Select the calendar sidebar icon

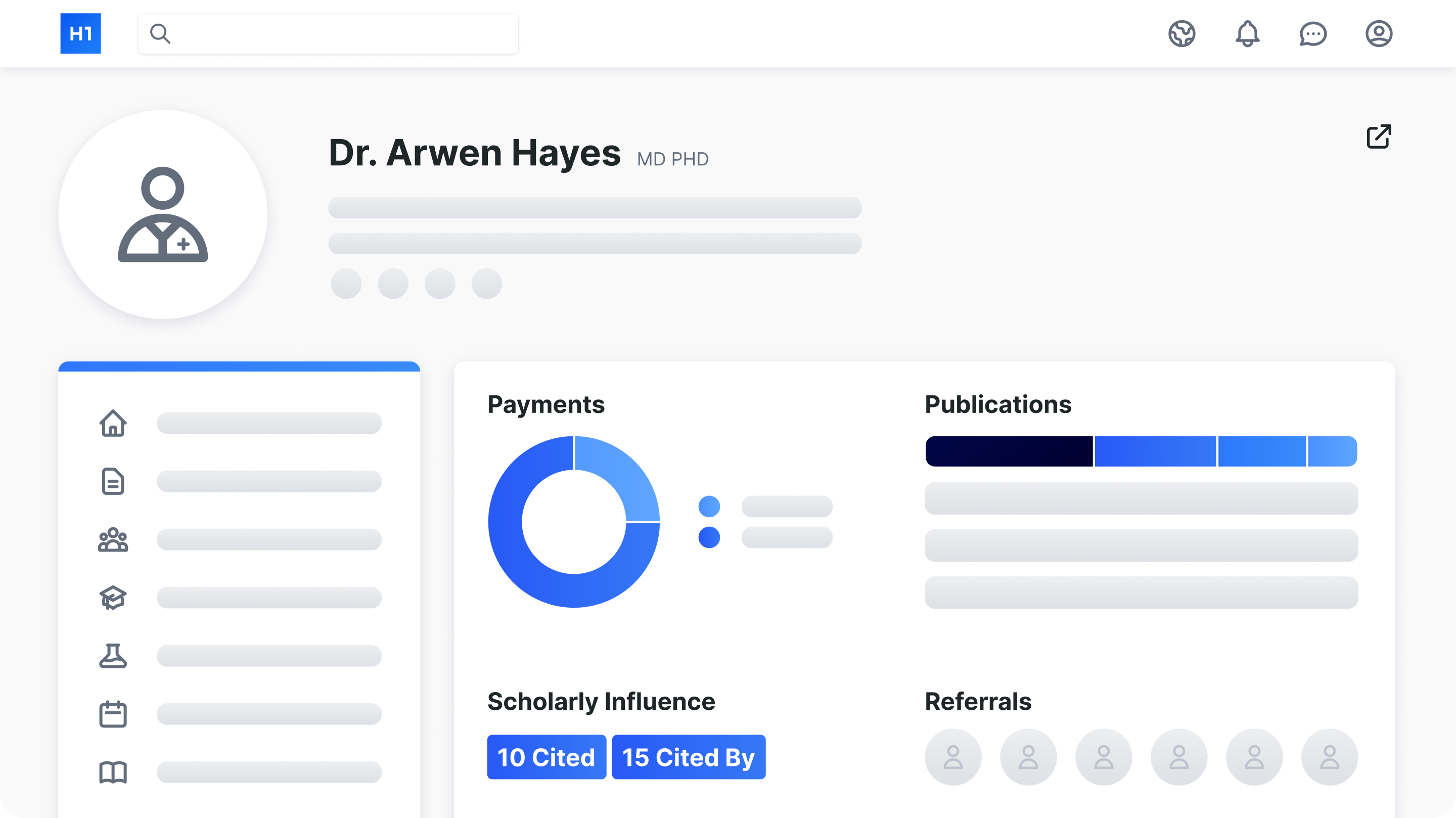[113, 714]
